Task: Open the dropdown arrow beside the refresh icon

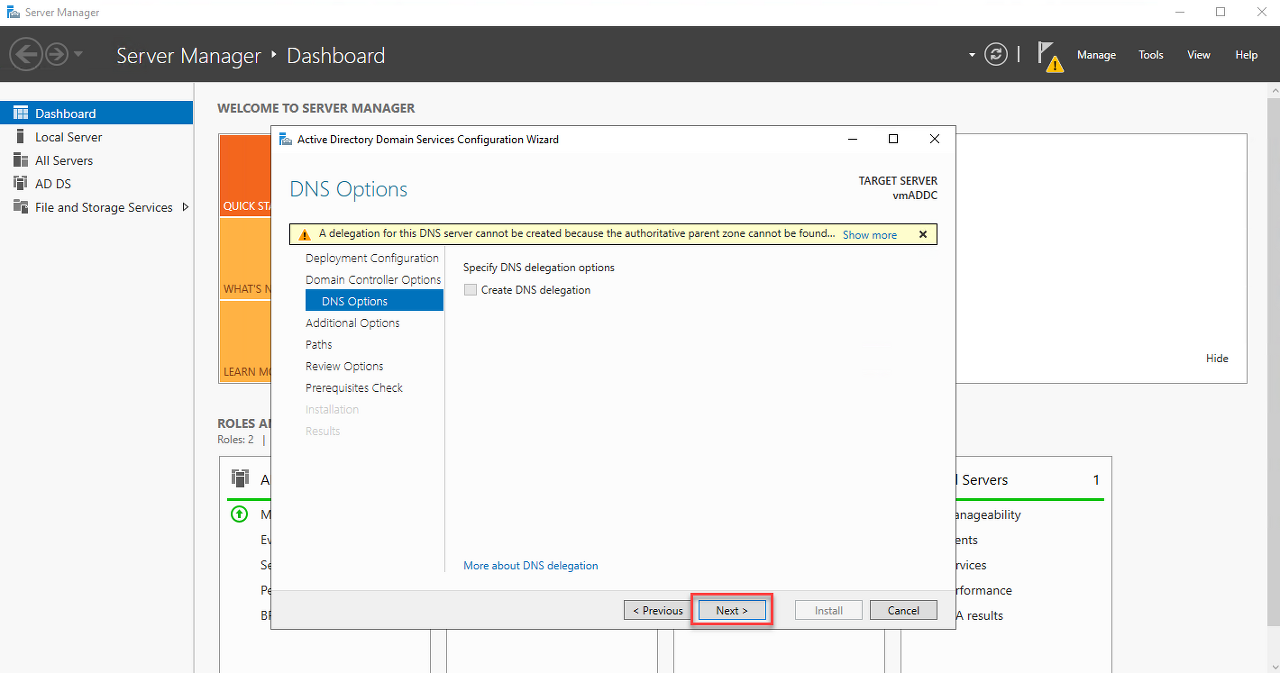Action: click(x=972, y=55)
